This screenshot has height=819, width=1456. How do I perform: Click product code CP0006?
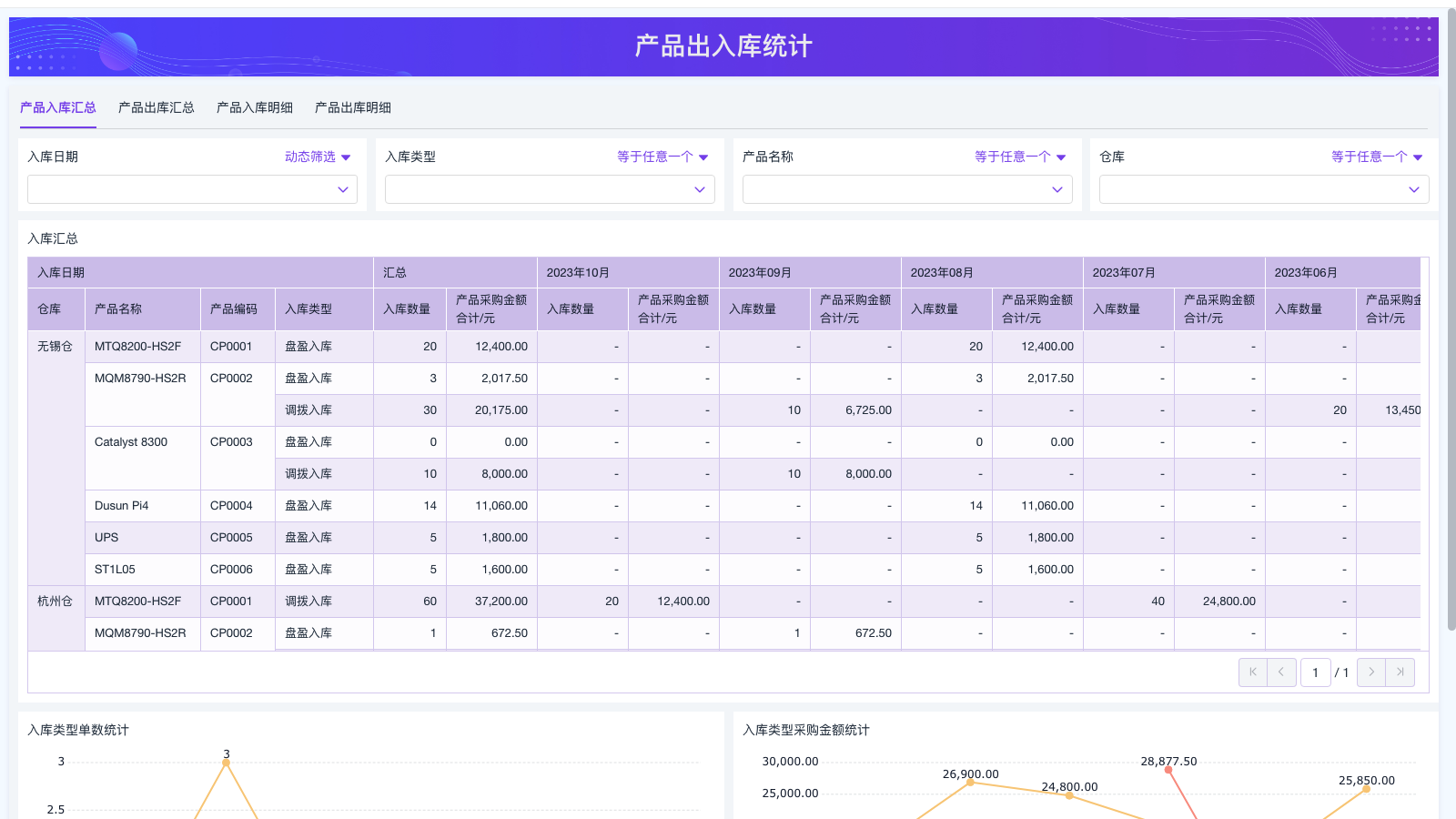pyautogui.click(x=238, y=570)
